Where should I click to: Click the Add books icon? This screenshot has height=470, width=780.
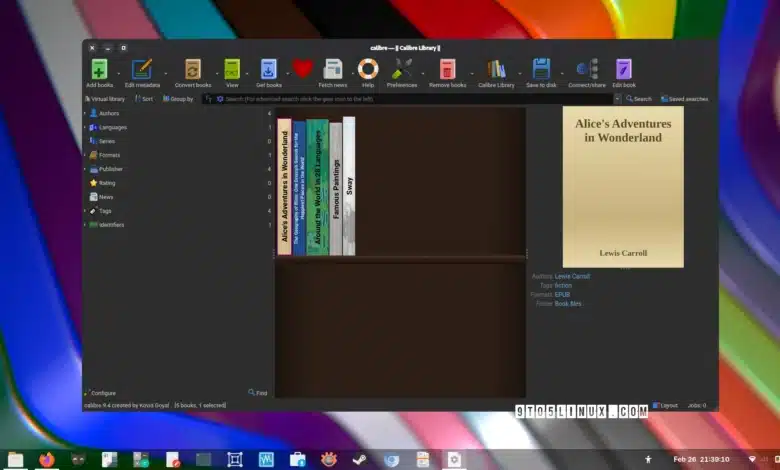[x=99, y=70]
